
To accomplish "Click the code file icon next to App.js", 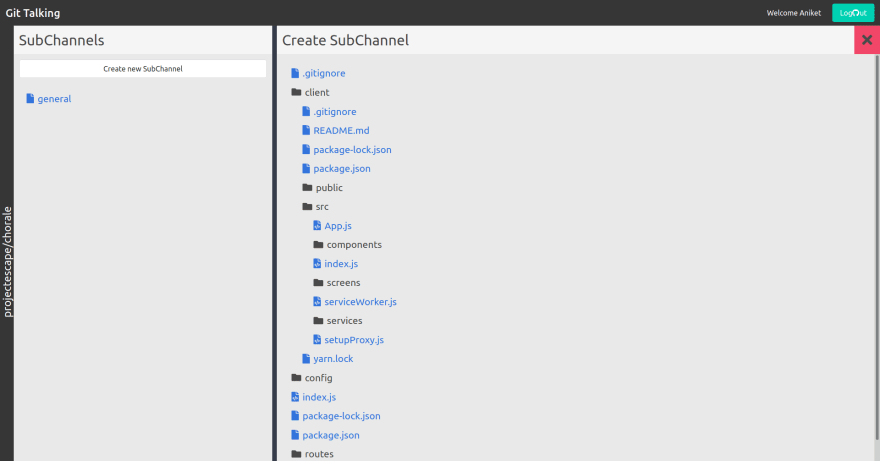I will 317,226.
